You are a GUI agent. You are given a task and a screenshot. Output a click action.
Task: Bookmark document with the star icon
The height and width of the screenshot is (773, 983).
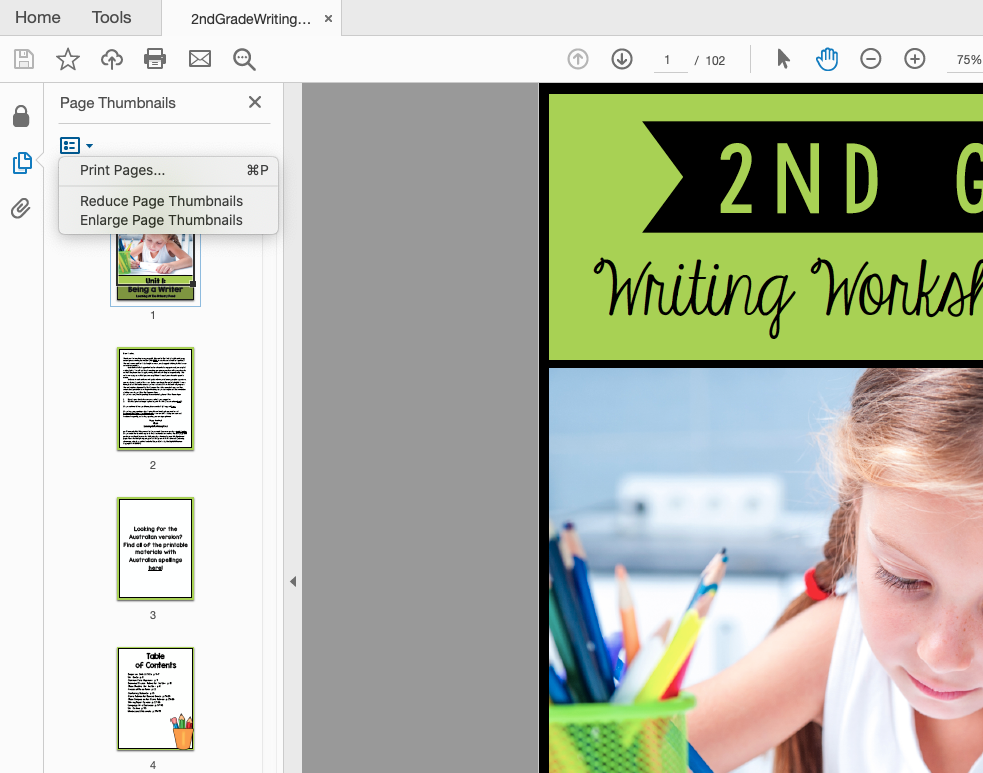[68, 59]
